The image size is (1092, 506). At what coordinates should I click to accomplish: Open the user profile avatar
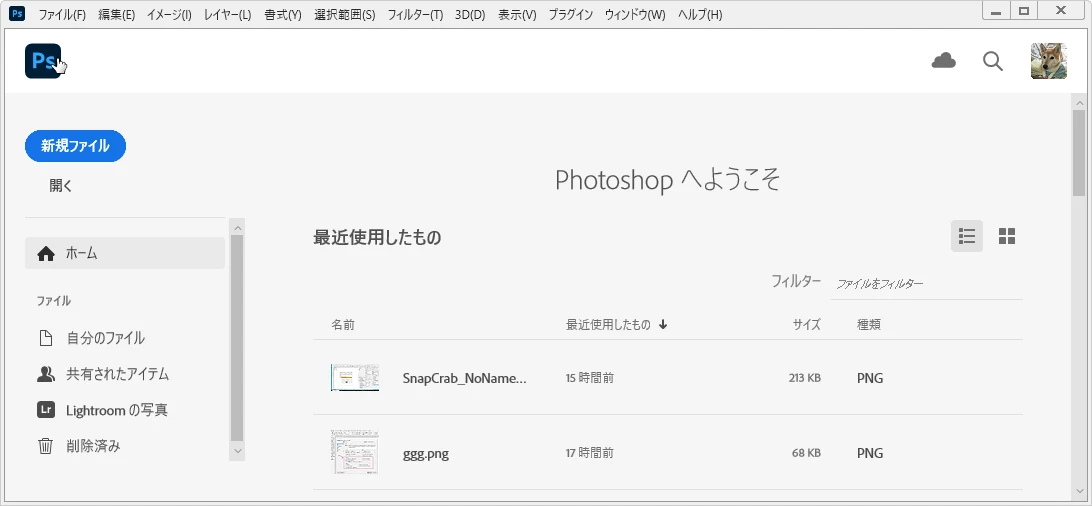1048,61
